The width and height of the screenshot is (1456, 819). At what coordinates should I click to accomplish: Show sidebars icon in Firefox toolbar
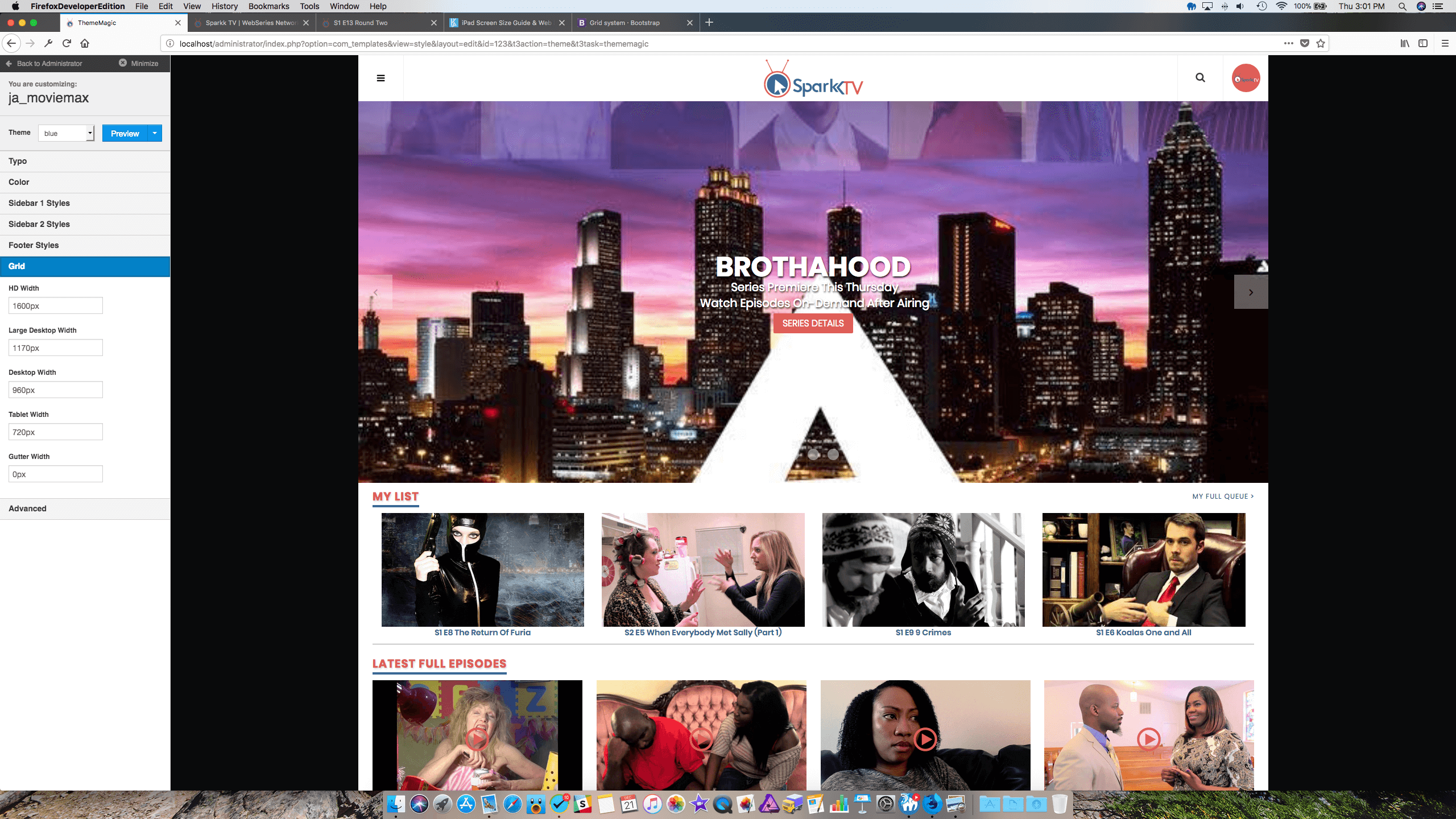[1423, 43]
